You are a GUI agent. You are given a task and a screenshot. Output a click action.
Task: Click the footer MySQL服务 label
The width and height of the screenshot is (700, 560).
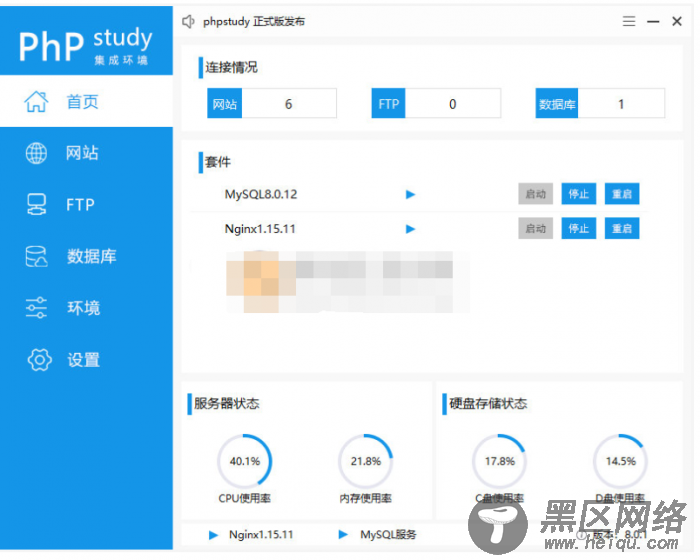pyautogui.click(x=388, y=535)
